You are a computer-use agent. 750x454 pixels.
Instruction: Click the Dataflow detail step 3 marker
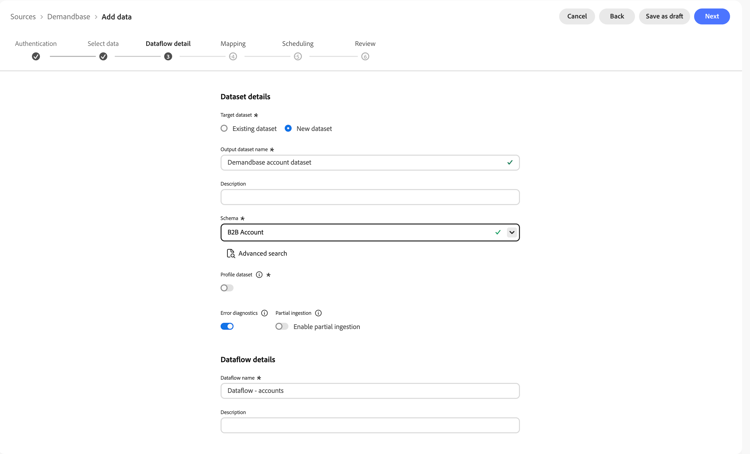168,56
